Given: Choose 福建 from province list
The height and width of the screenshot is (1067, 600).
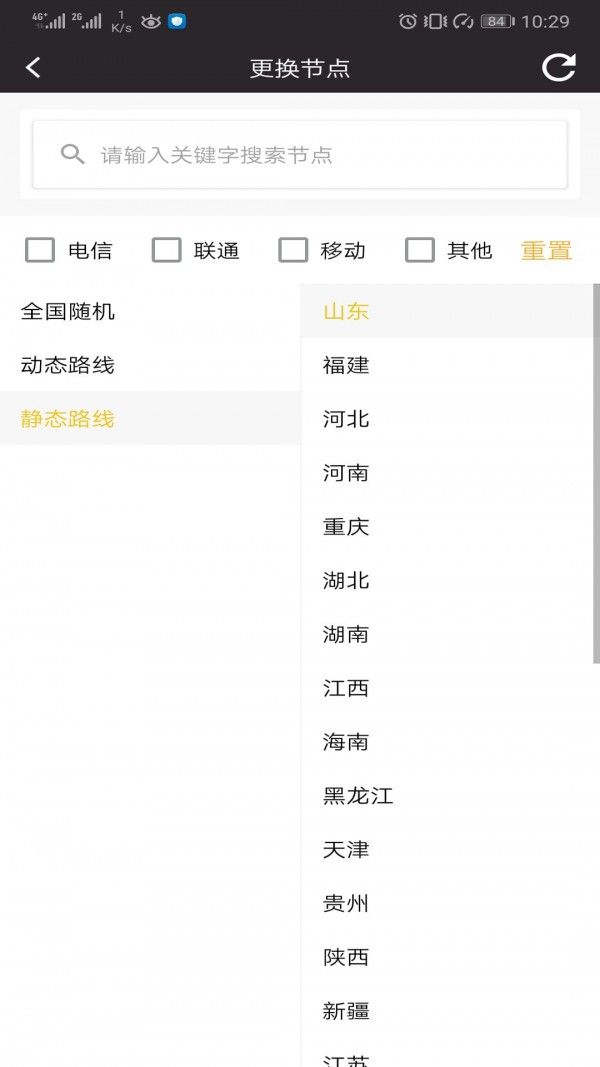Looking at the screenshot, I should (346, 365).
